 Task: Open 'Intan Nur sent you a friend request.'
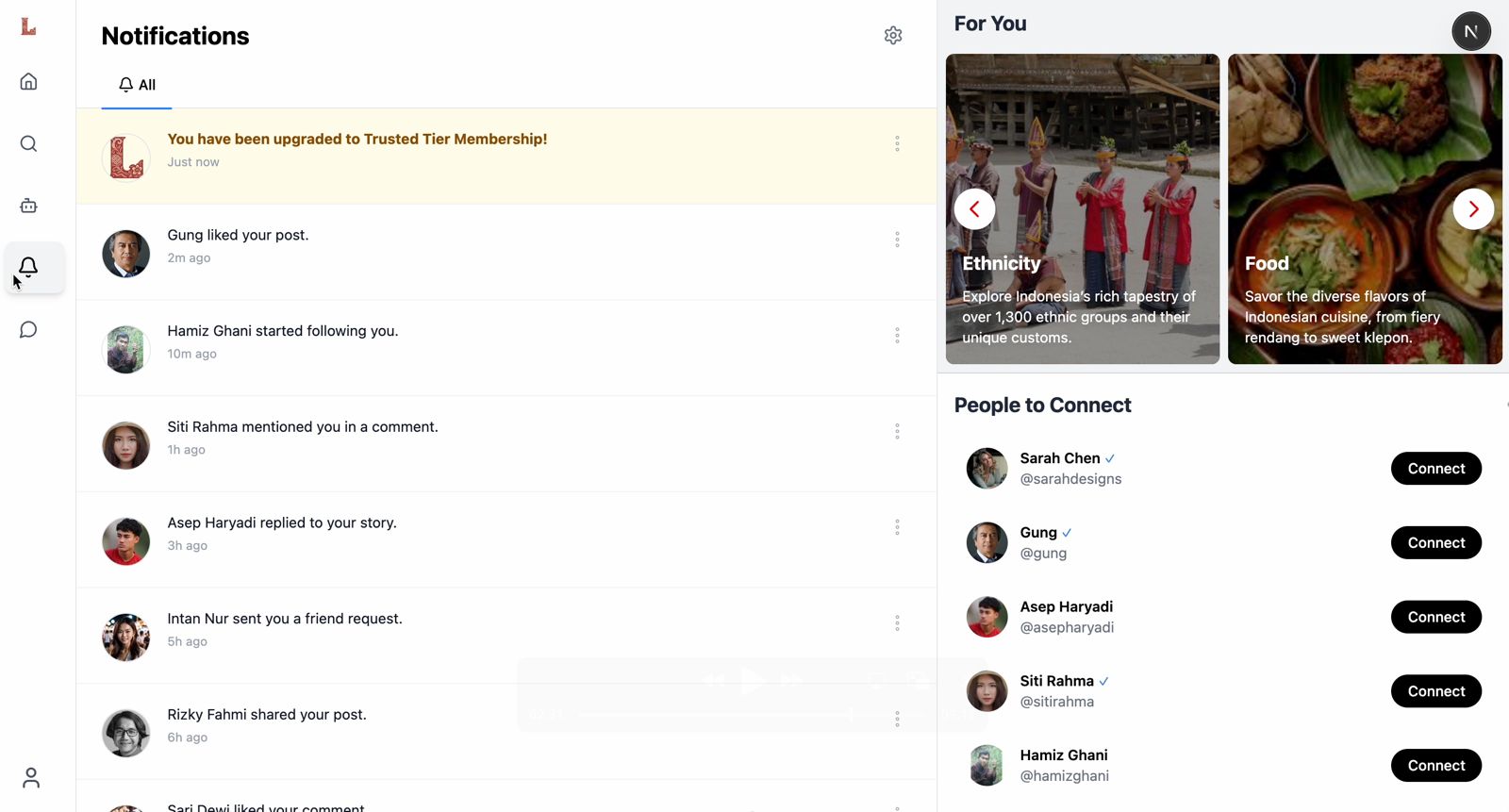(506, 637)
